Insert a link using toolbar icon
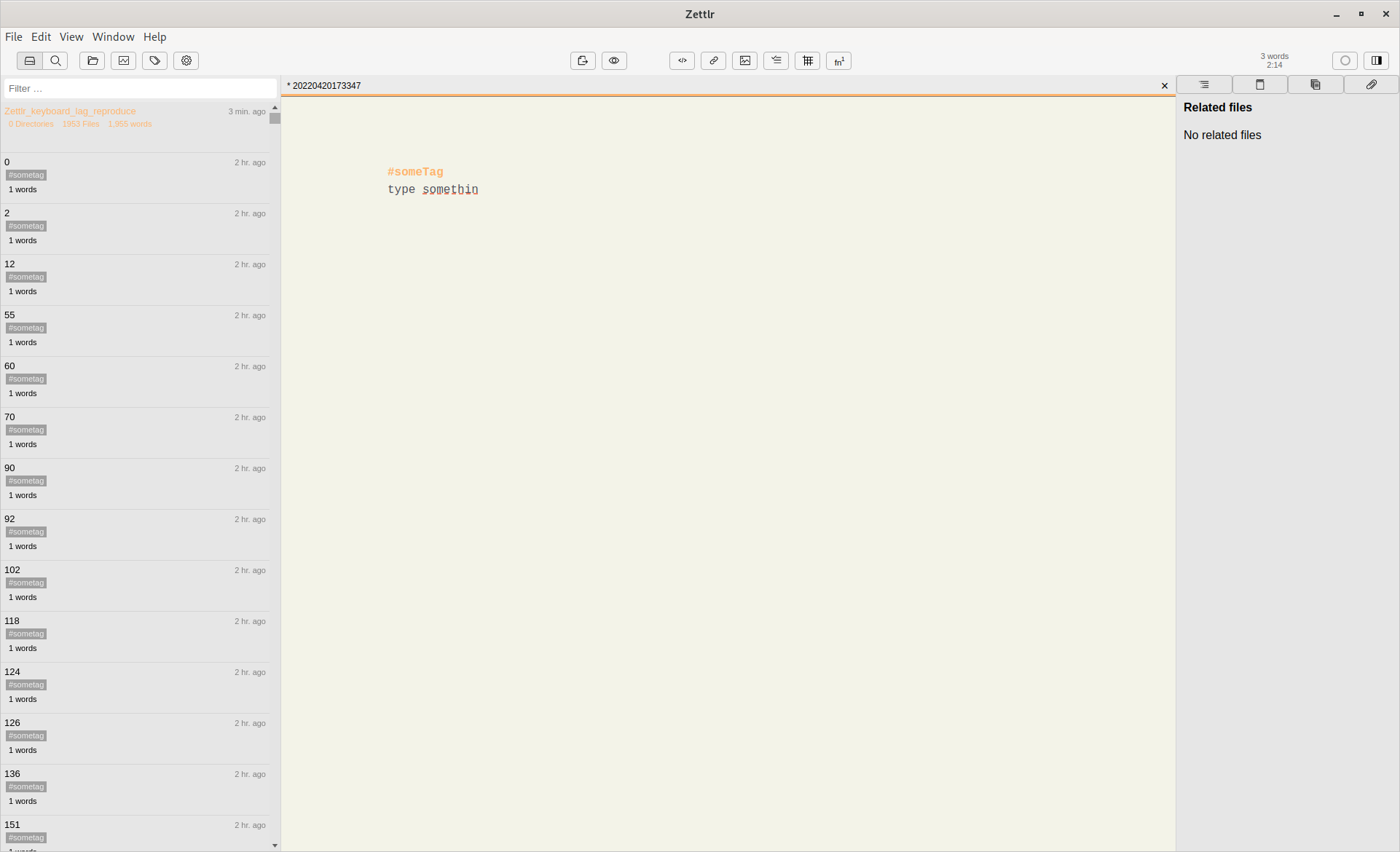Image resolution: width=1400 pixels, height=852 pixels. tap(714, 61)
